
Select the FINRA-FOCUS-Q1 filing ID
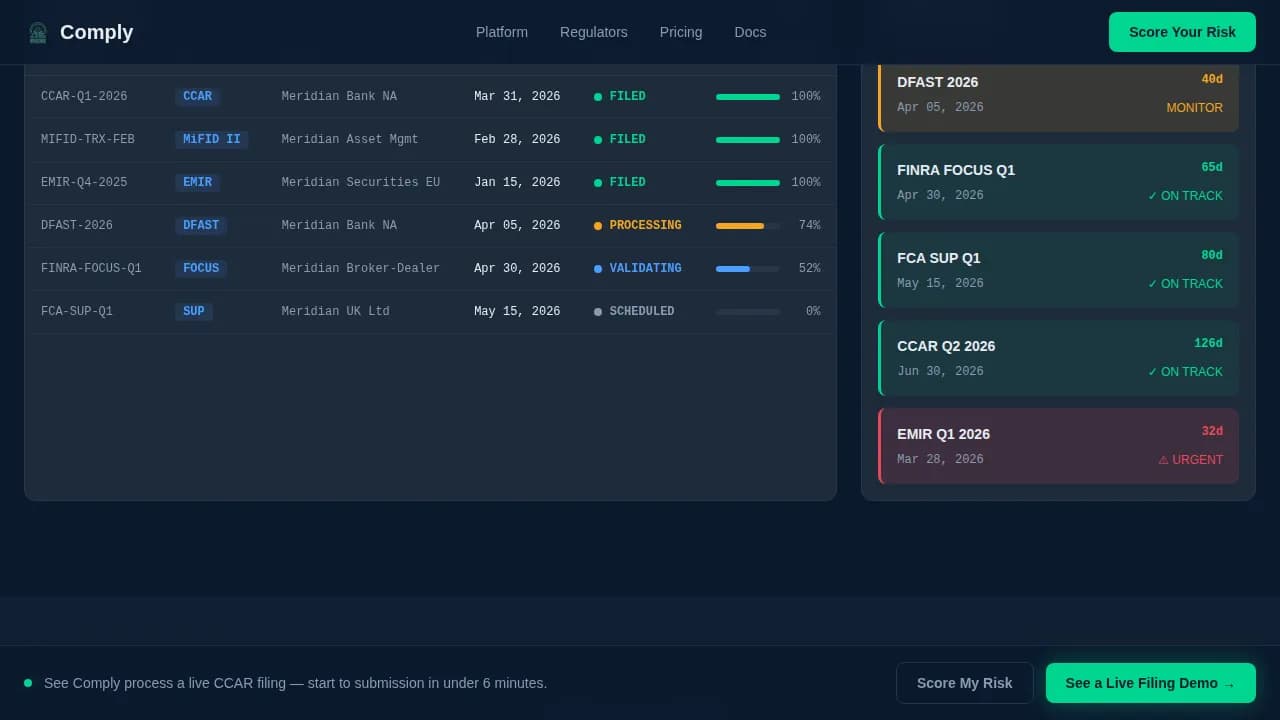[91, 268]
